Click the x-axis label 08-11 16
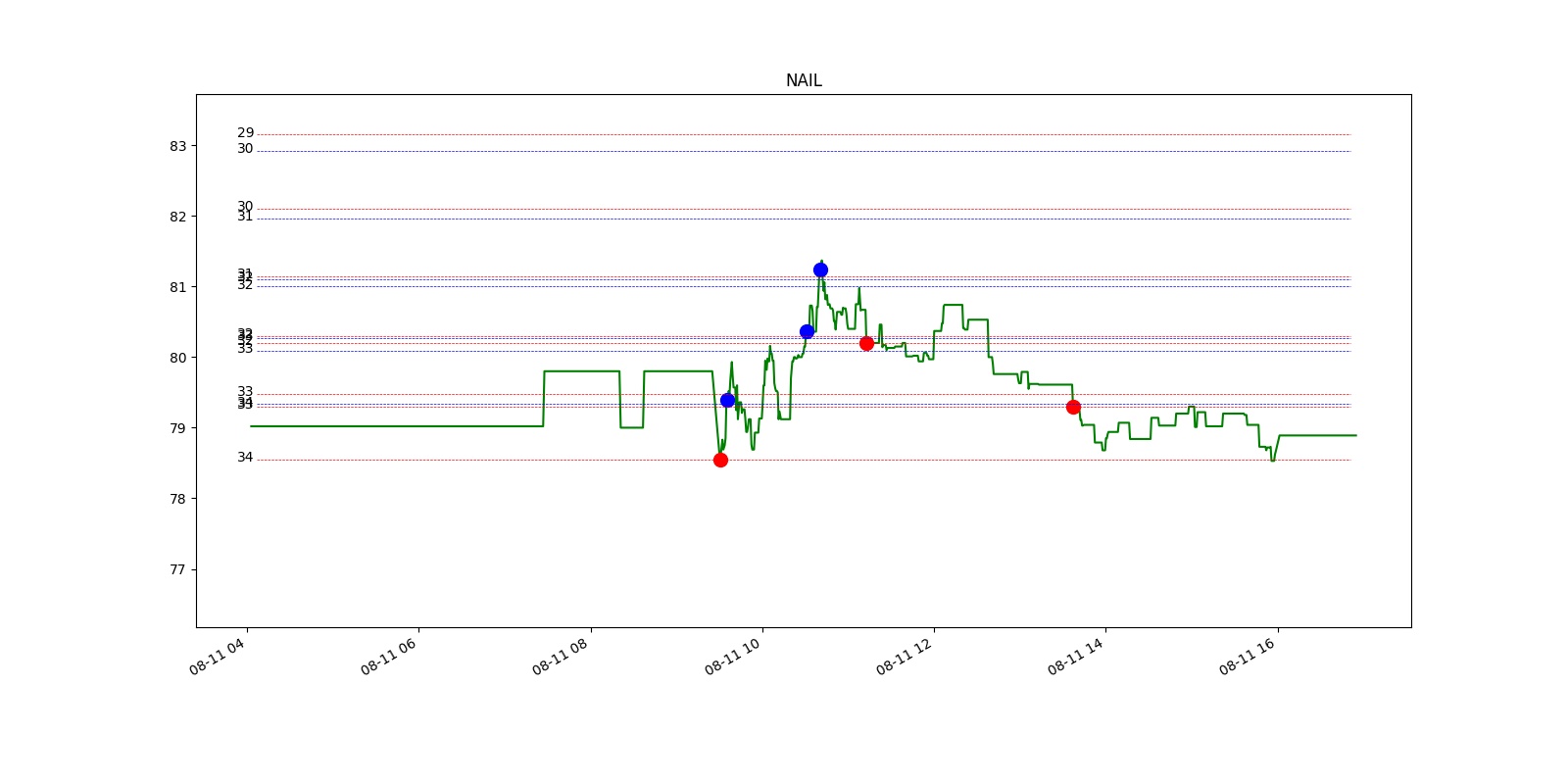 pyautogui.click(x=1247, y=656)
